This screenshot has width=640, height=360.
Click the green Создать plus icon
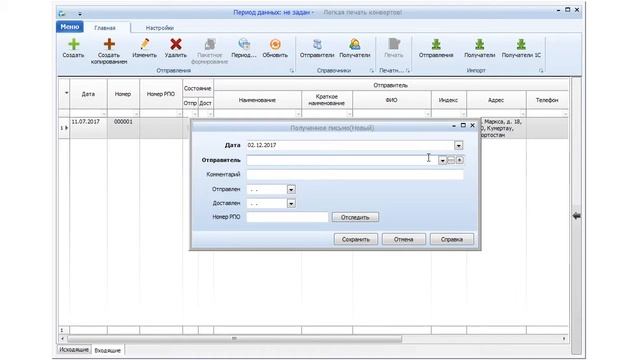[74, 44]
